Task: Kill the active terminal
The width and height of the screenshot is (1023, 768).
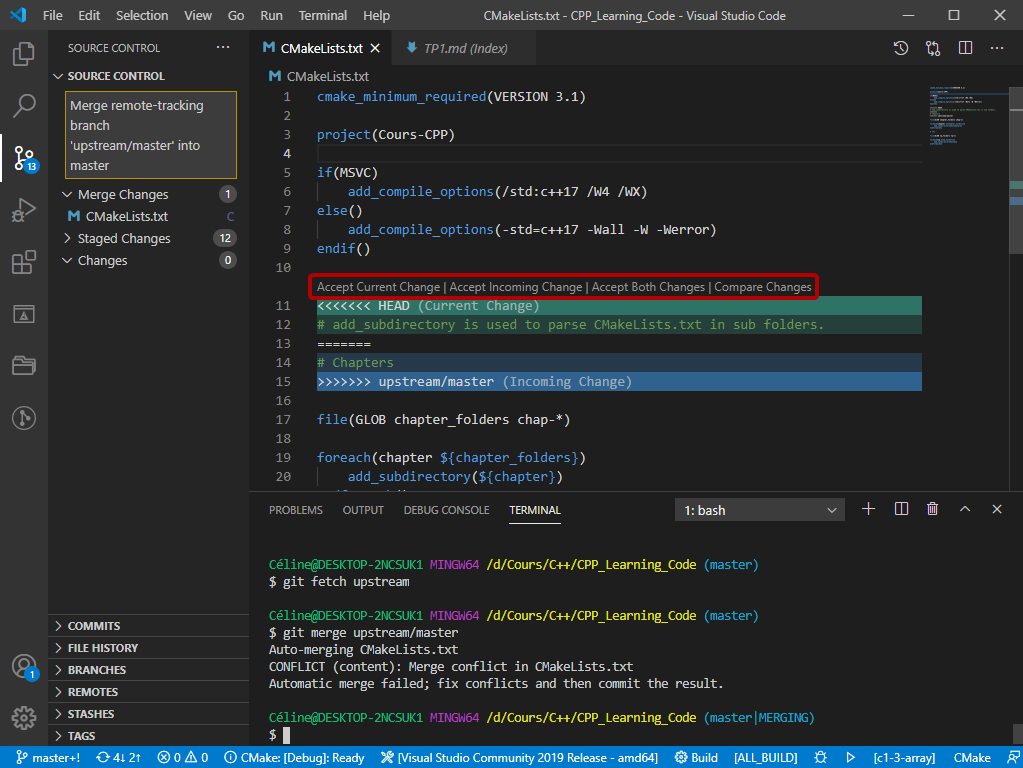Action: pos(932,509)
